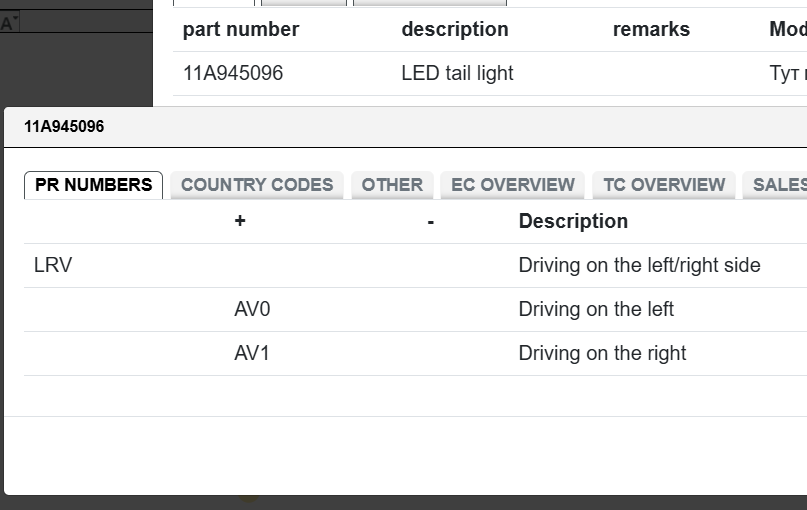This screenshot has height=510, width=807.
Task: Click the dialog title 11A945096
Action: [x=64, y=127]
